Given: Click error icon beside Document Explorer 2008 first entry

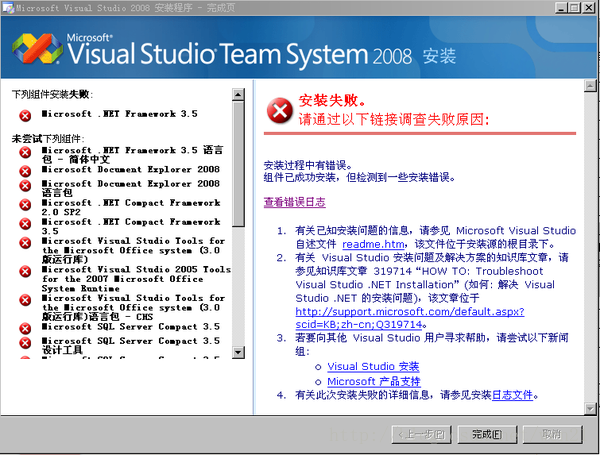Looking at the screenshot, I should coord(25,171).
